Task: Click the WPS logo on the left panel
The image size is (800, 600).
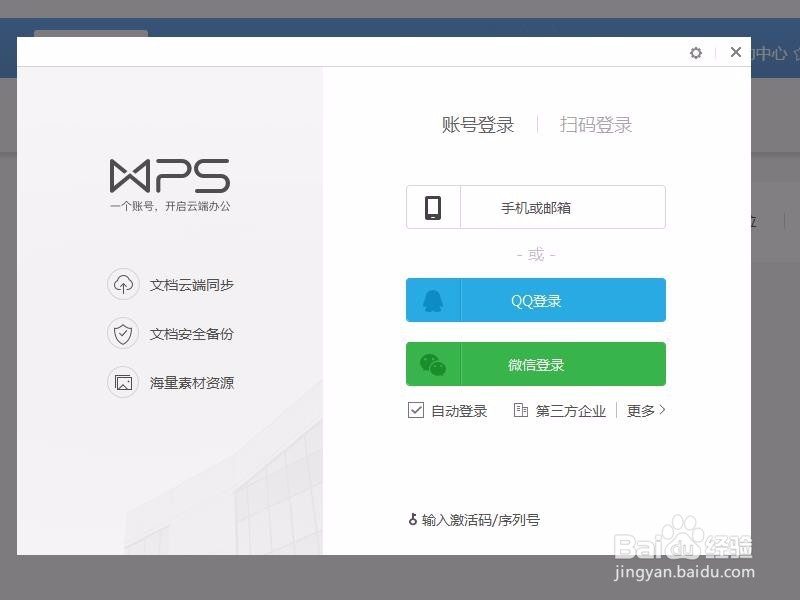Action: (x=169, y=177)
